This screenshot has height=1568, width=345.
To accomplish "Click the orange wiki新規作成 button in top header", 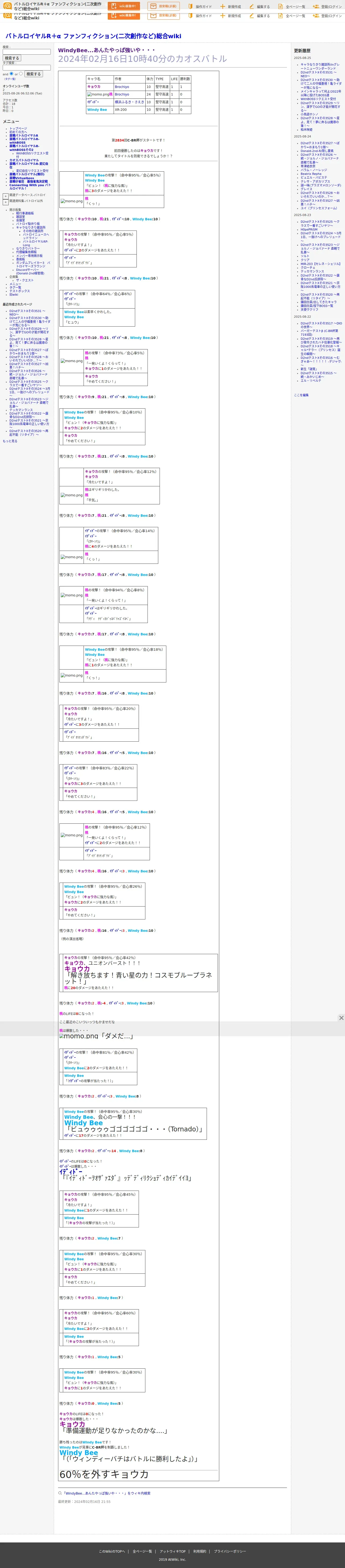I will pyautogui.click(x=124, y=6).
